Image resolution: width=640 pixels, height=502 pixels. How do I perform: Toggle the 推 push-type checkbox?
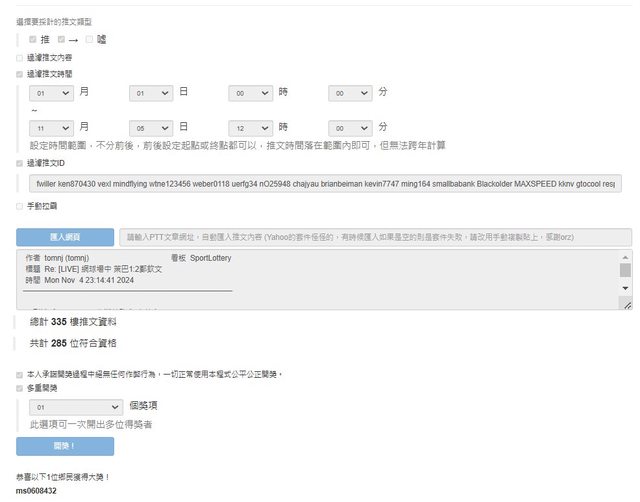(33, 39)
